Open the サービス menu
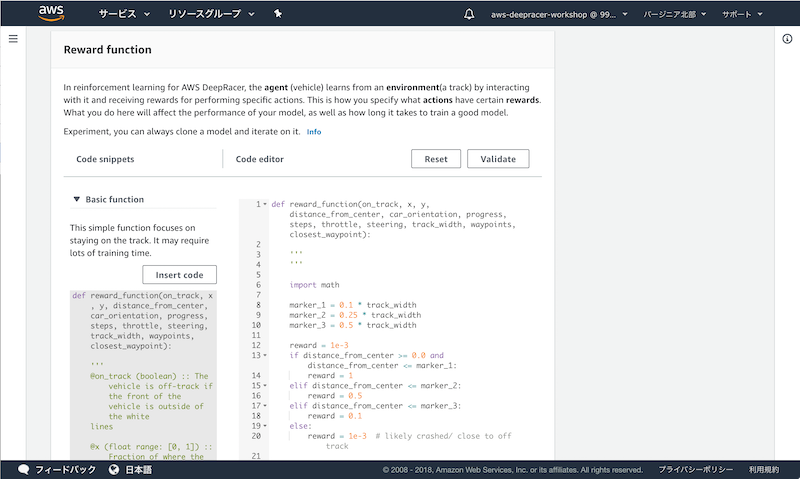800x479 pixels. [124, 14]
